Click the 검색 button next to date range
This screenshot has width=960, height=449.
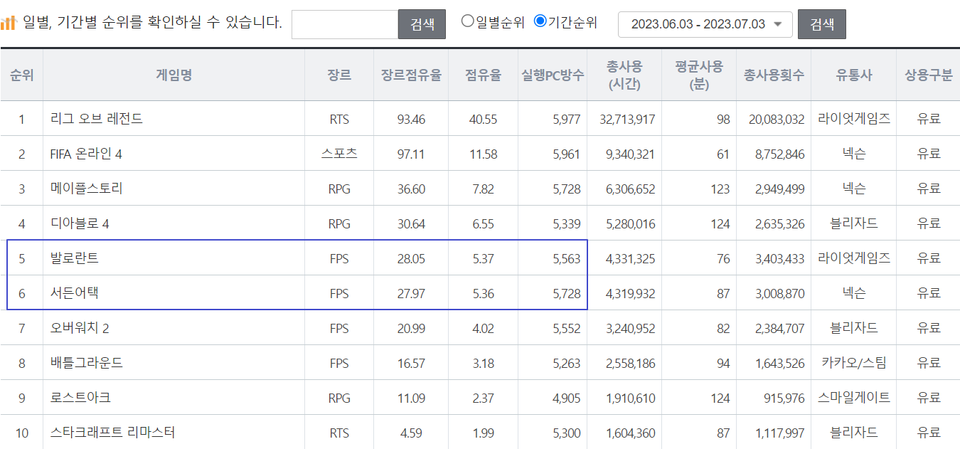click(822, 25)
